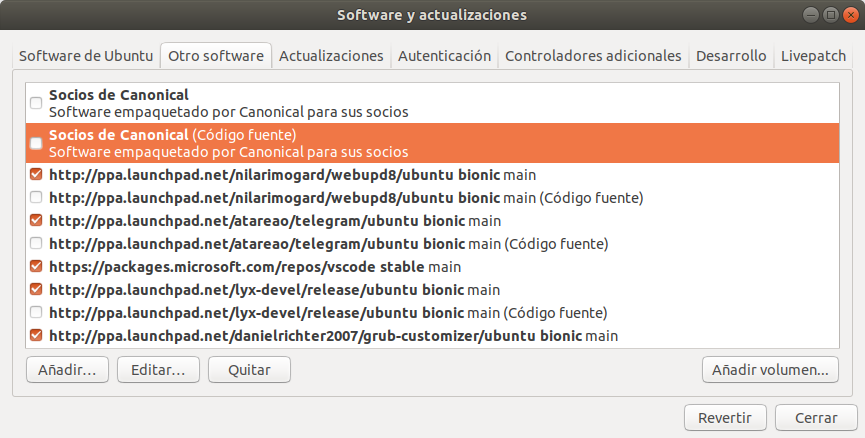Uncheck the Microsoft vscode stable repository

[x=36, y=266]
